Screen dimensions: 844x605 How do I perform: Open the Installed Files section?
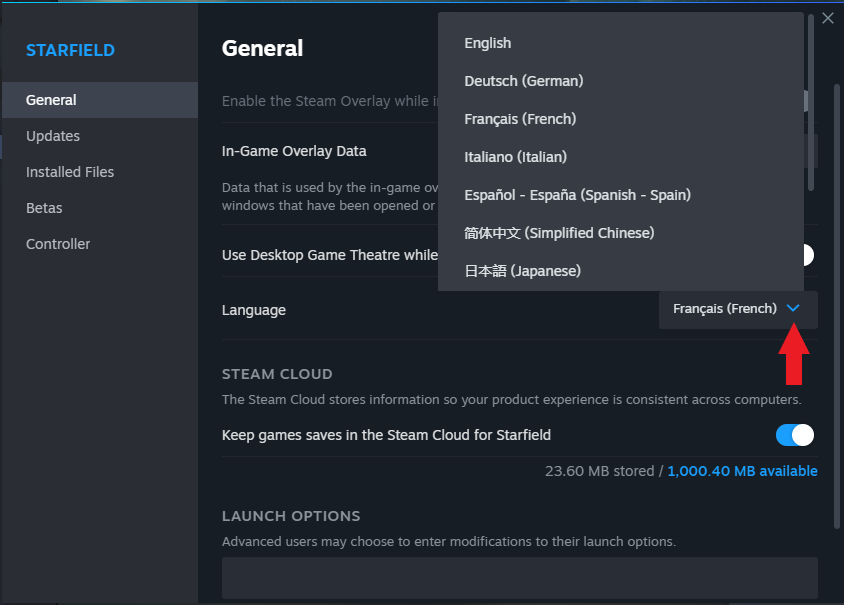[69, 171]
